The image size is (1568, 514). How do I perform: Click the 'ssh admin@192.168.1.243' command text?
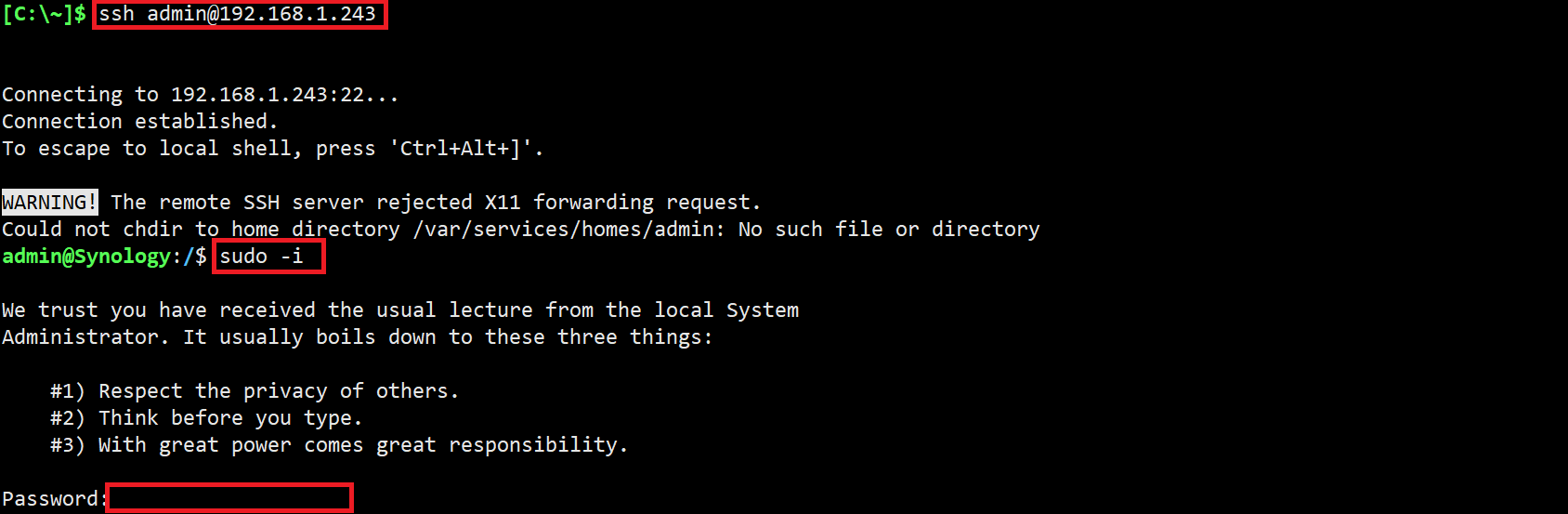(x=238, y=14)
